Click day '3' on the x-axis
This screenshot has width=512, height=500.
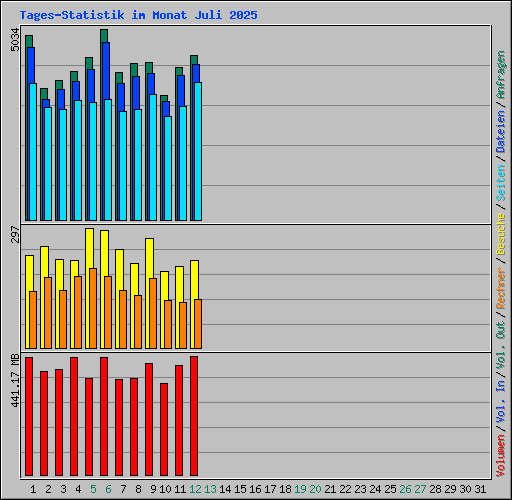[x=63, y=489]
